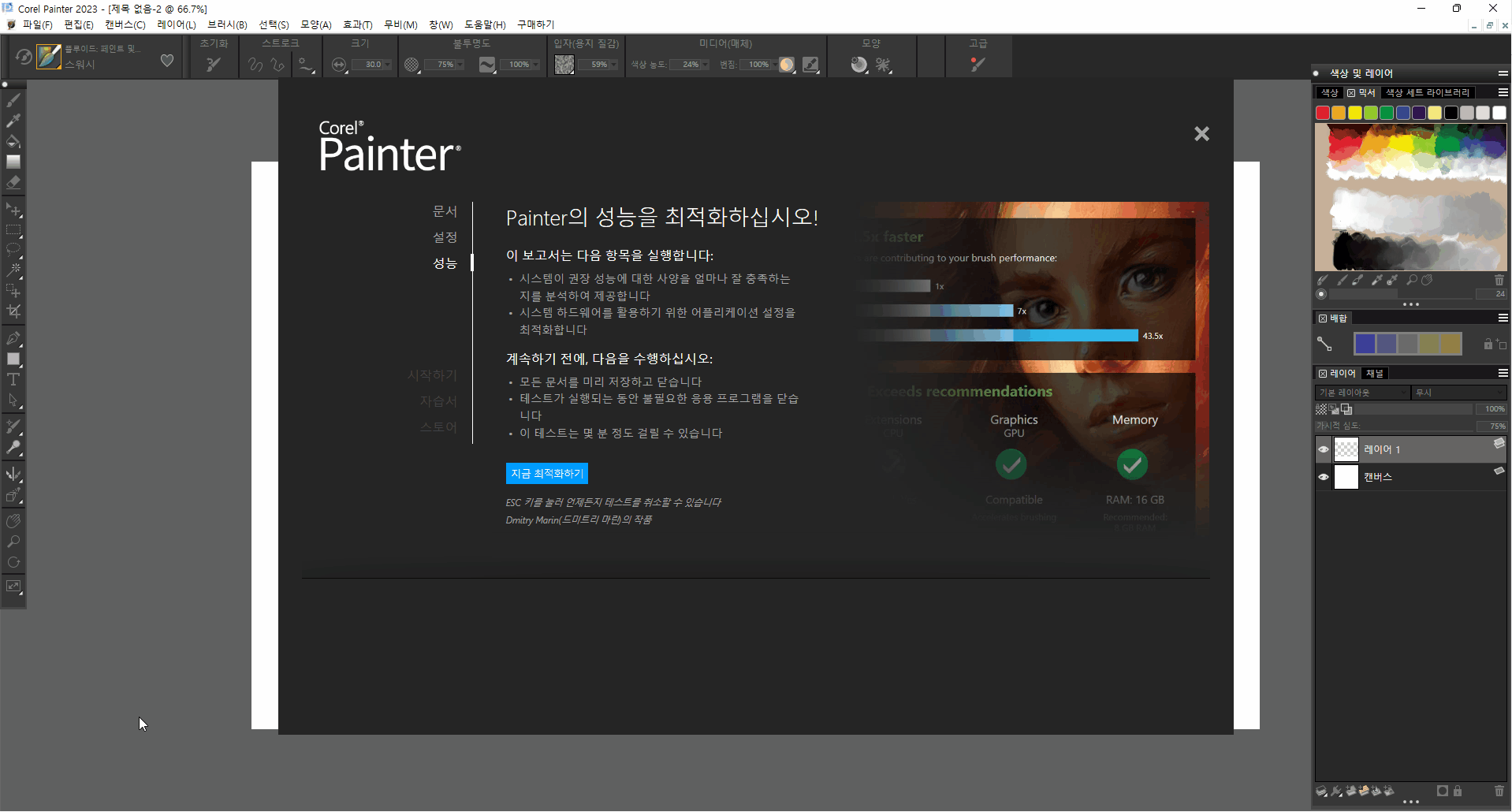The height and width of the screenshot is (812, 1512).
Task: Select the Dropper tool in toolbox
Action: [13, 121]
